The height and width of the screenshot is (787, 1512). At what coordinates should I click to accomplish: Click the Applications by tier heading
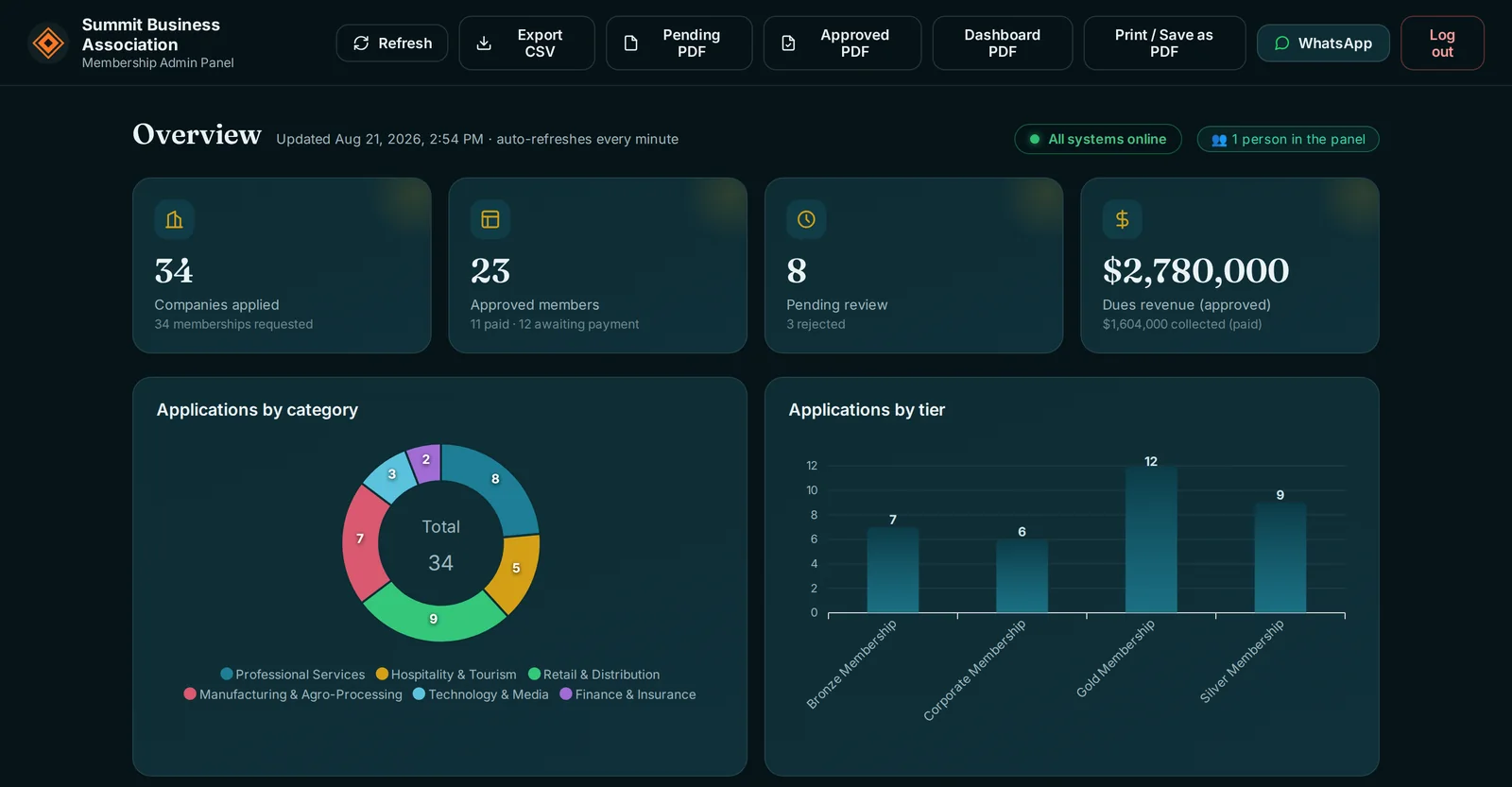[867, 410]
